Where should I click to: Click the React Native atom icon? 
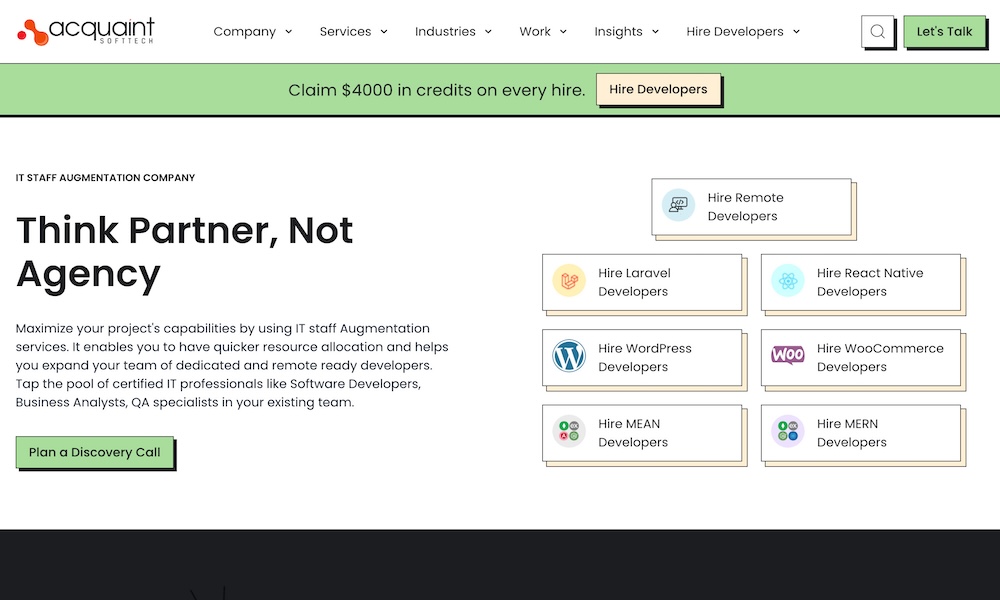(788, 281)
